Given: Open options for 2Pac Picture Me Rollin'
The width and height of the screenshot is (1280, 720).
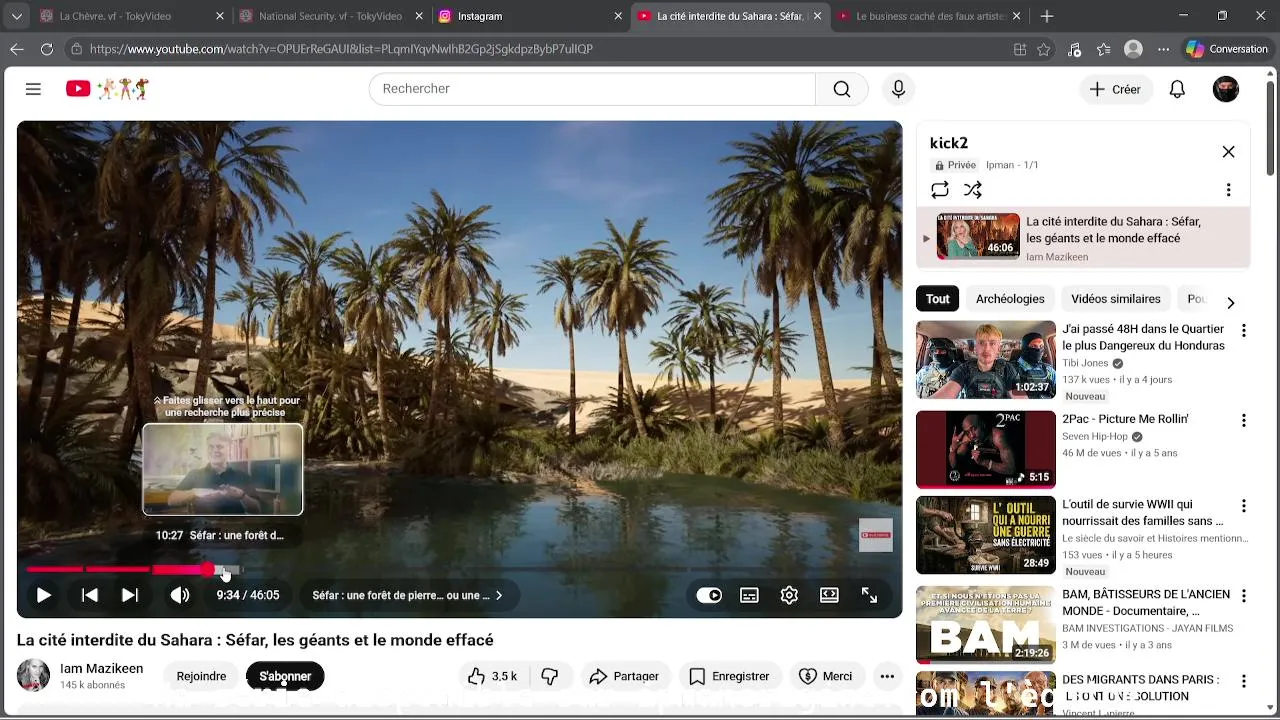Looking at the screenshot, I should pyautogui.click(x=1244, y=421).
